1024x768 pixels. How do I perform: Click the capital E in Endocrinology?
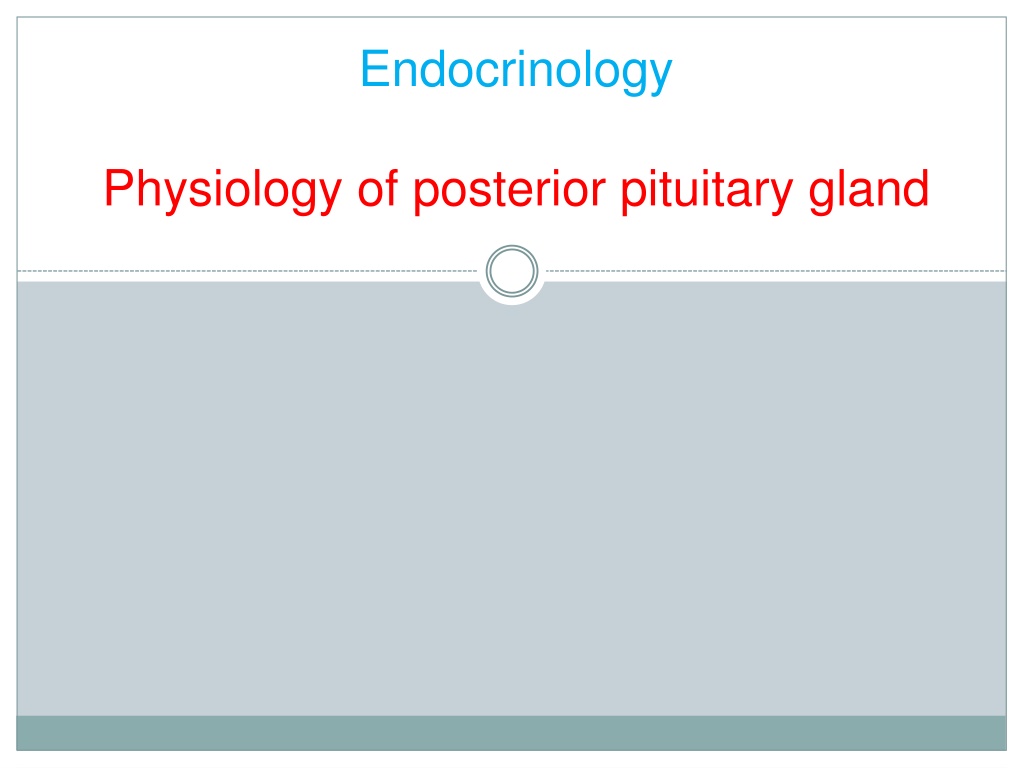pyautogui.click(x=375, y=69)
